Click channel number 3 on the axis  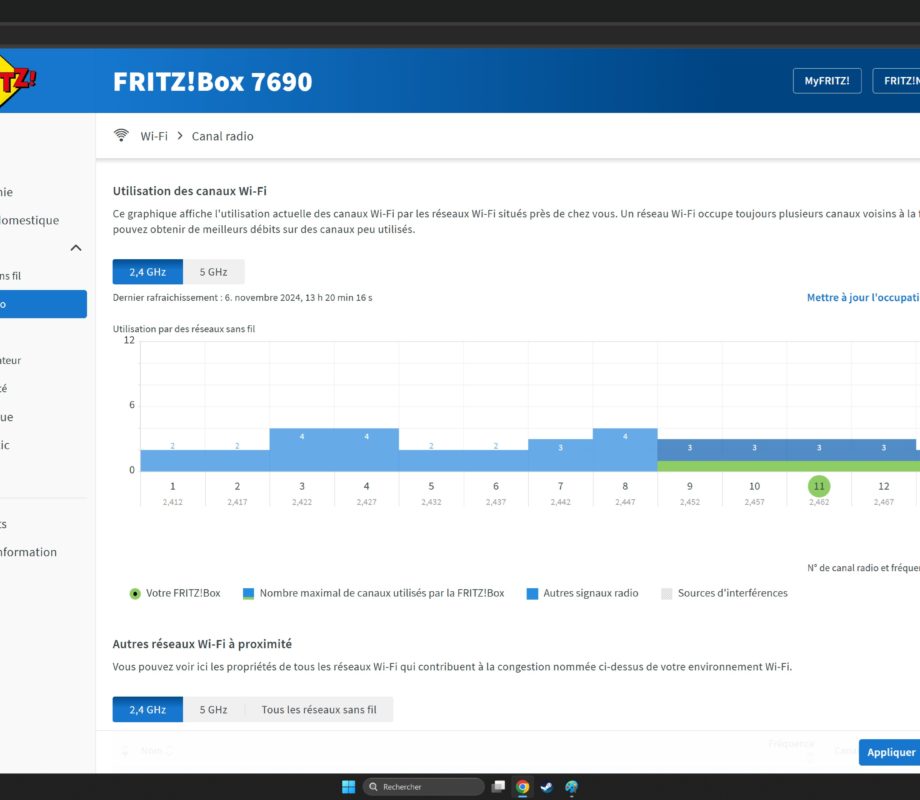tap(302, 486)
